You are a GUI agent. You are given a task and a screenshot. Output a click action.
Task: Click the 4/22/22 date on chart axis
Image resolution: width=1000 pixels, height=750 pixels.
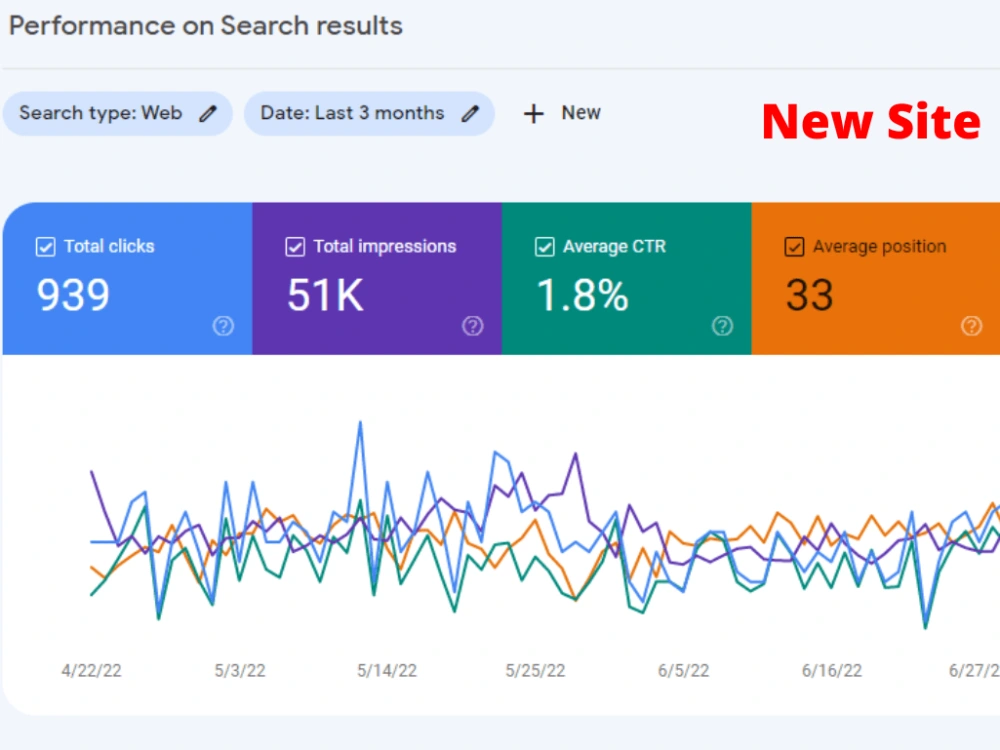click(91, 670)
